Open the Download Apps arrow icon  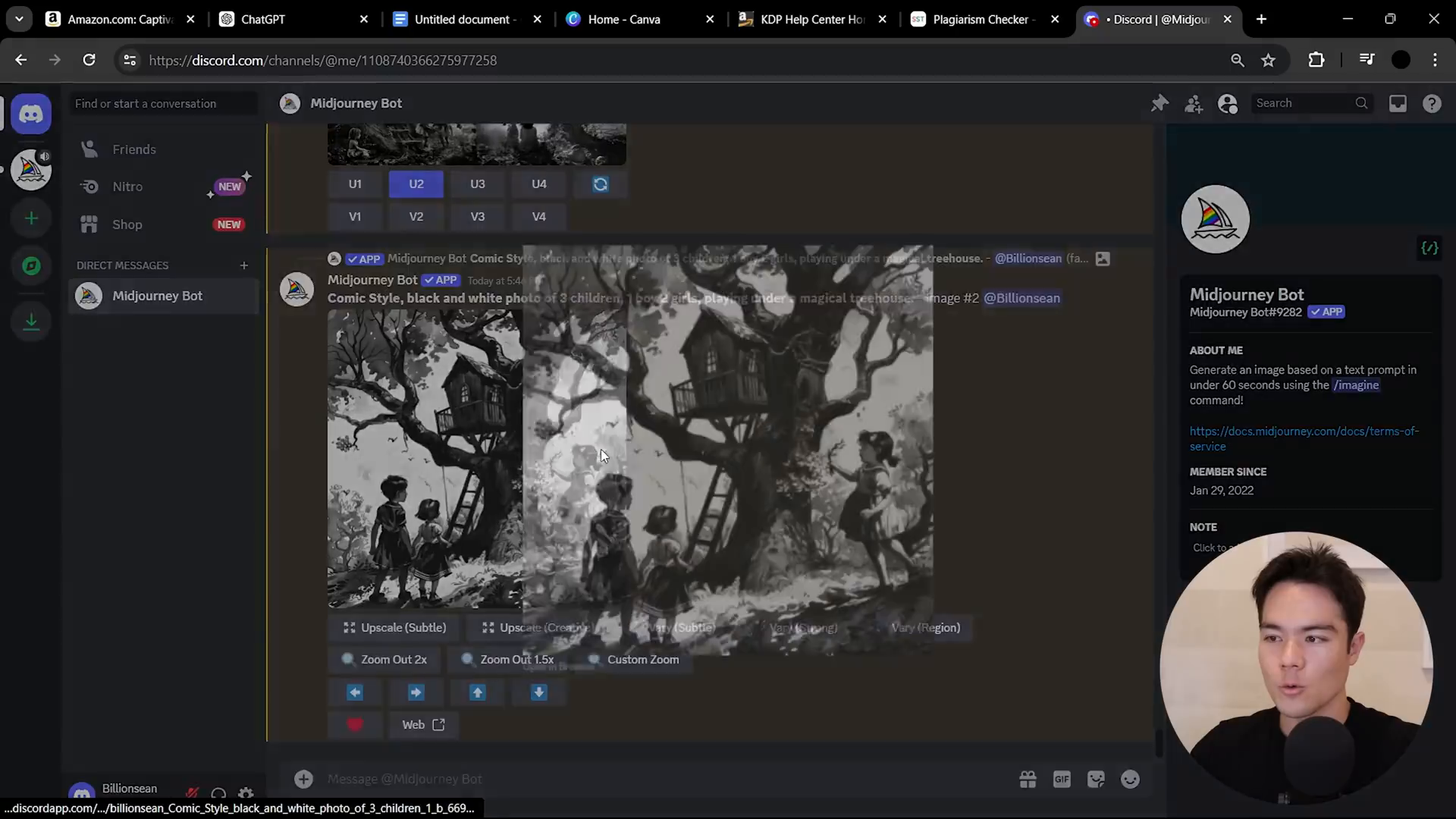[x=31, y=322]
